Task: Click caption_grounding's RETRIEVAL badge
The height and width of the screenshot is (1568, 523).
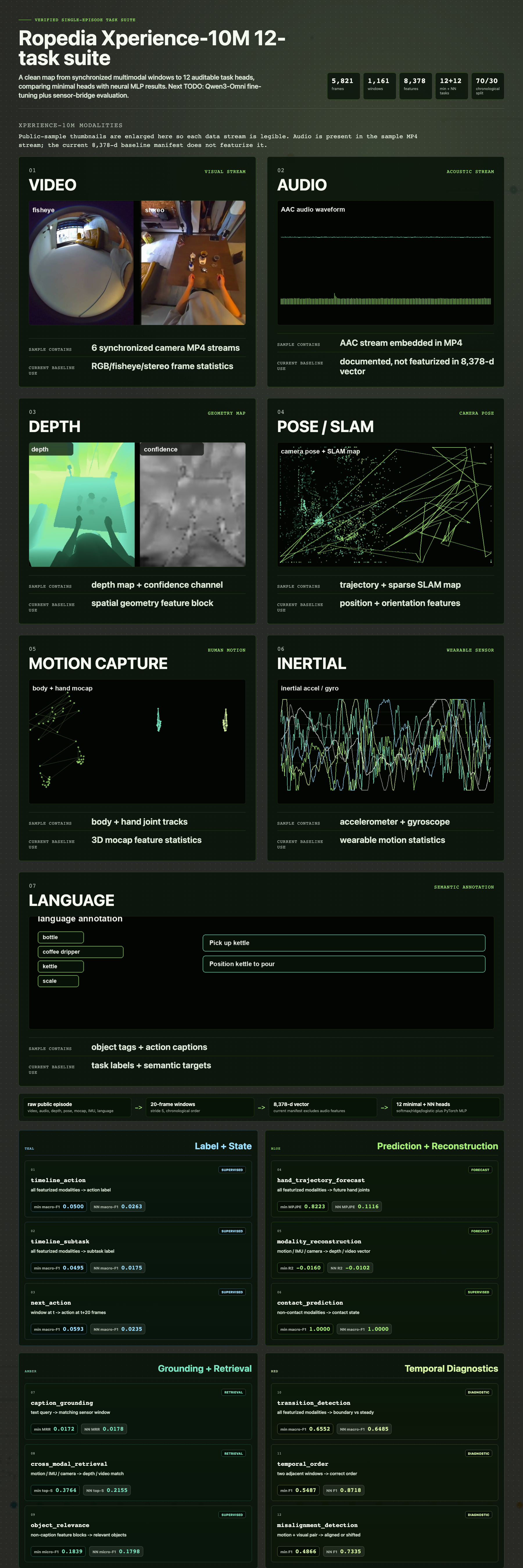Action: 234,1391
